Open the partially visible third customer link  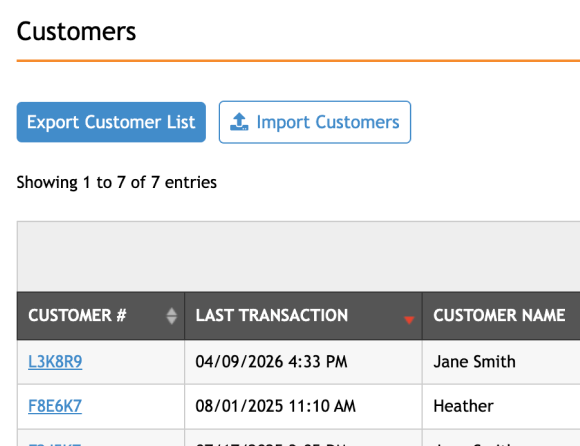point(55,444)
